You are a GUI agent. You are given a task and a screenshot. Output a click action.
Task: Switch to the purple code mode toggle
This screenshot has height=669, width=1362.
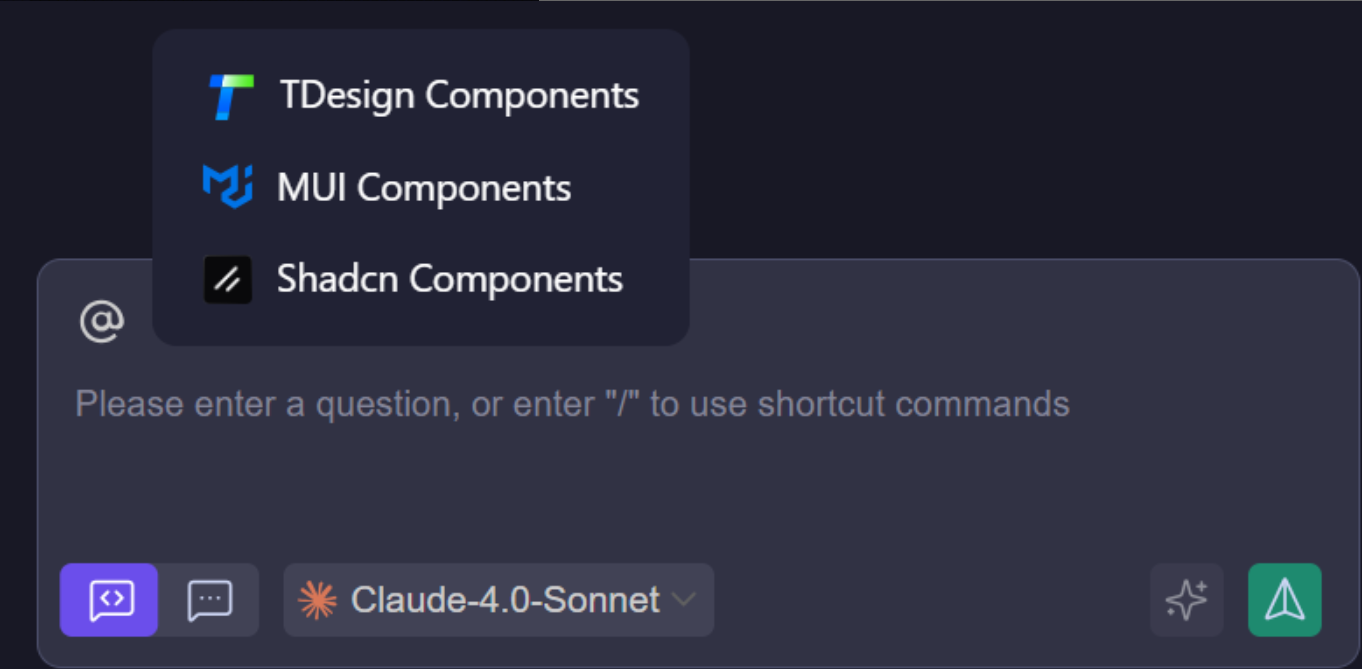(109, 600)
